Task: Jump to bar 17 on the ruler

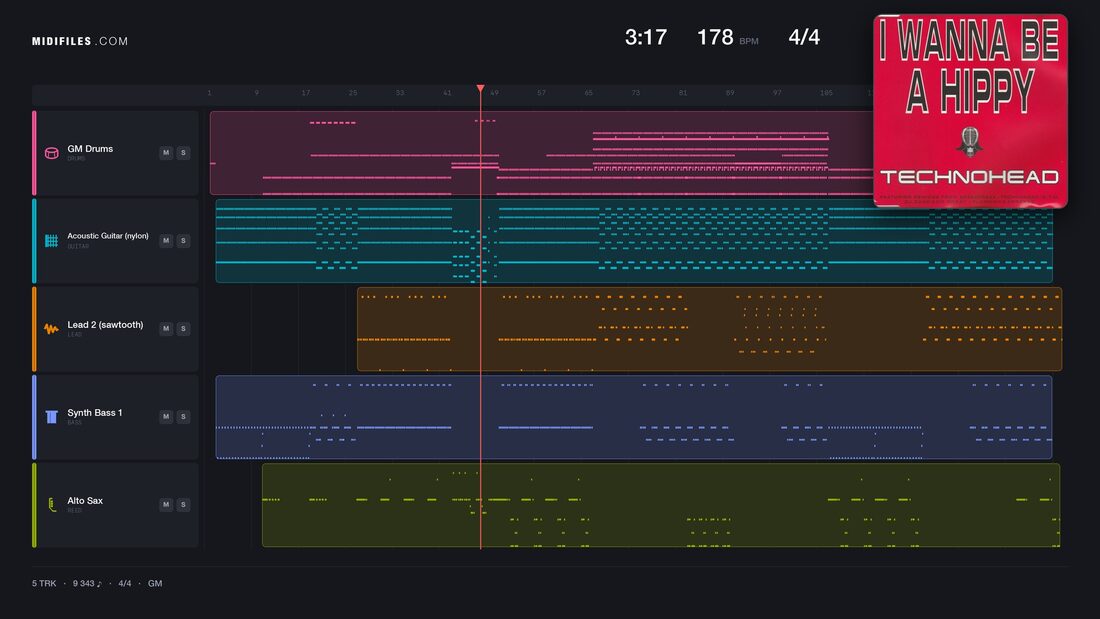Action: (x=305, y=93)
